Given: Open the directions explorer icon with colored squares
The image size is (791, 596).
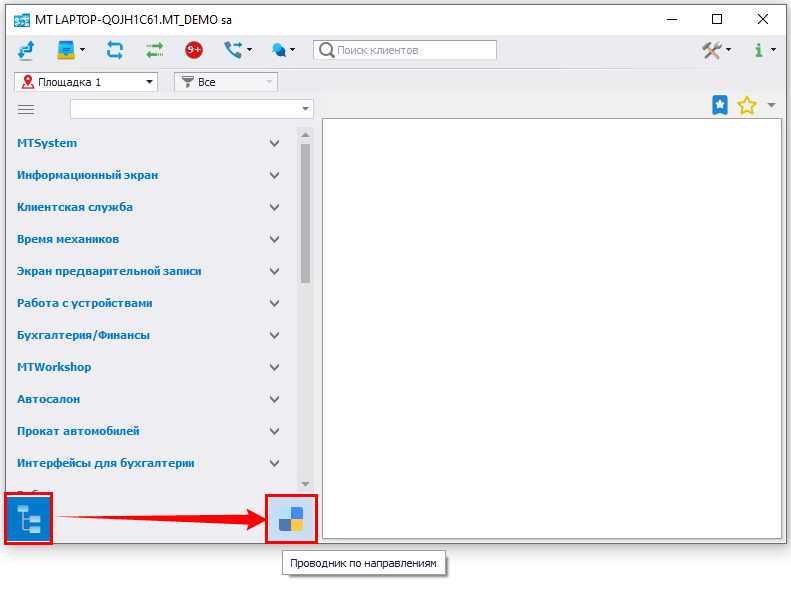Looking at the screenshot, I should [x=291, y=519].
